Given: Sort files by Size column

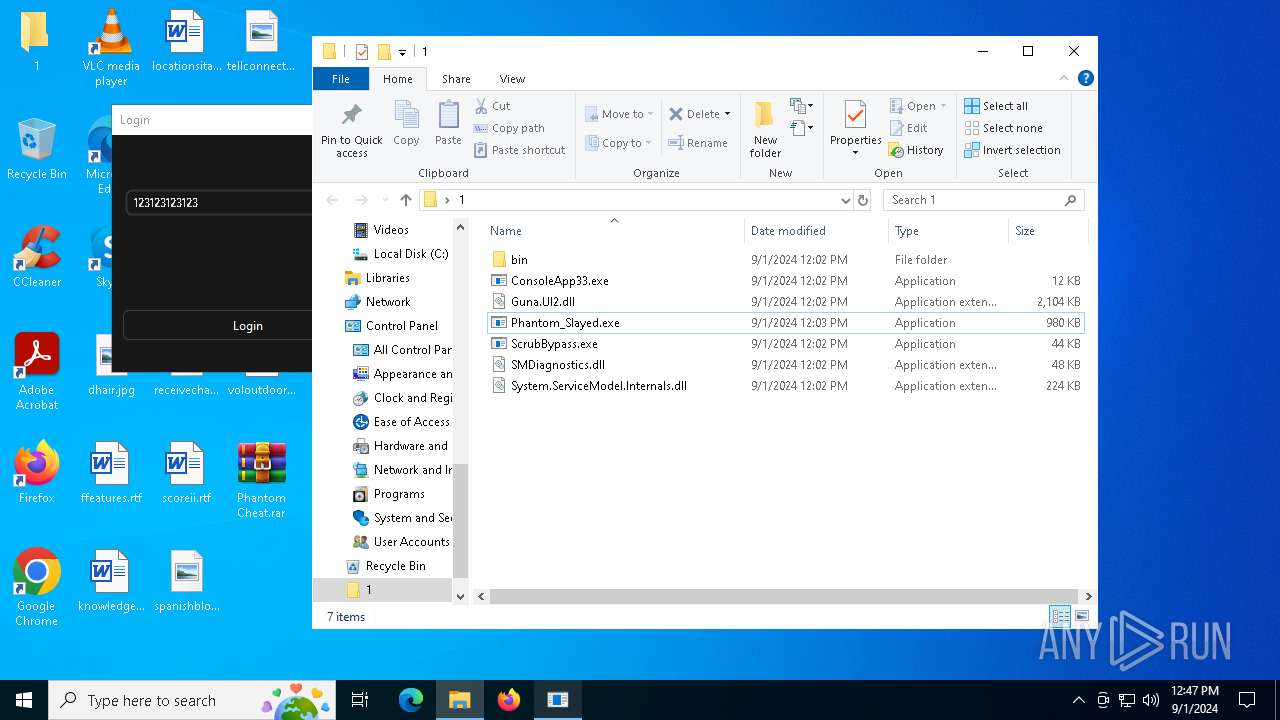Looking at the screenshot, I should [1046, 231].
